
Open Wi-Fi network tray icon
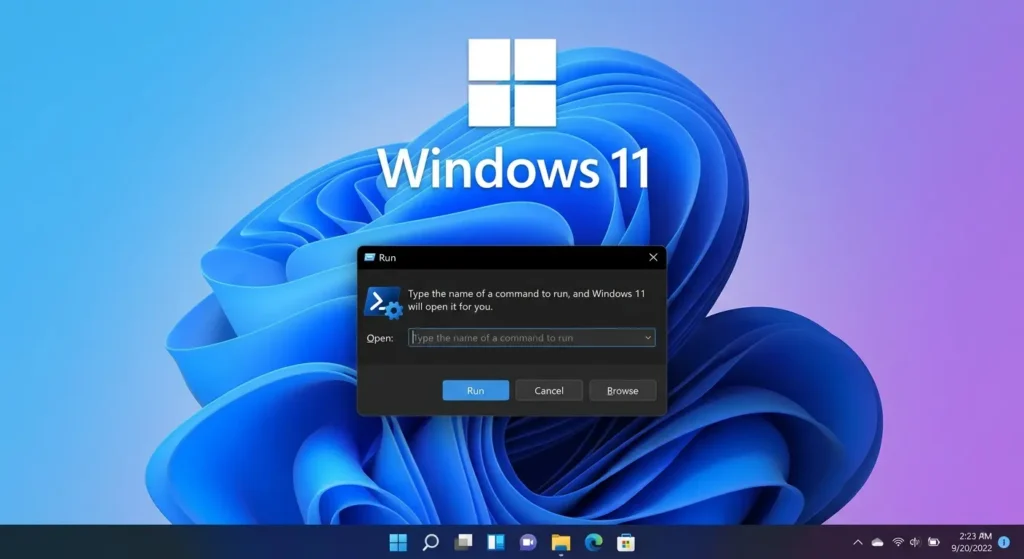coord(898,542)
